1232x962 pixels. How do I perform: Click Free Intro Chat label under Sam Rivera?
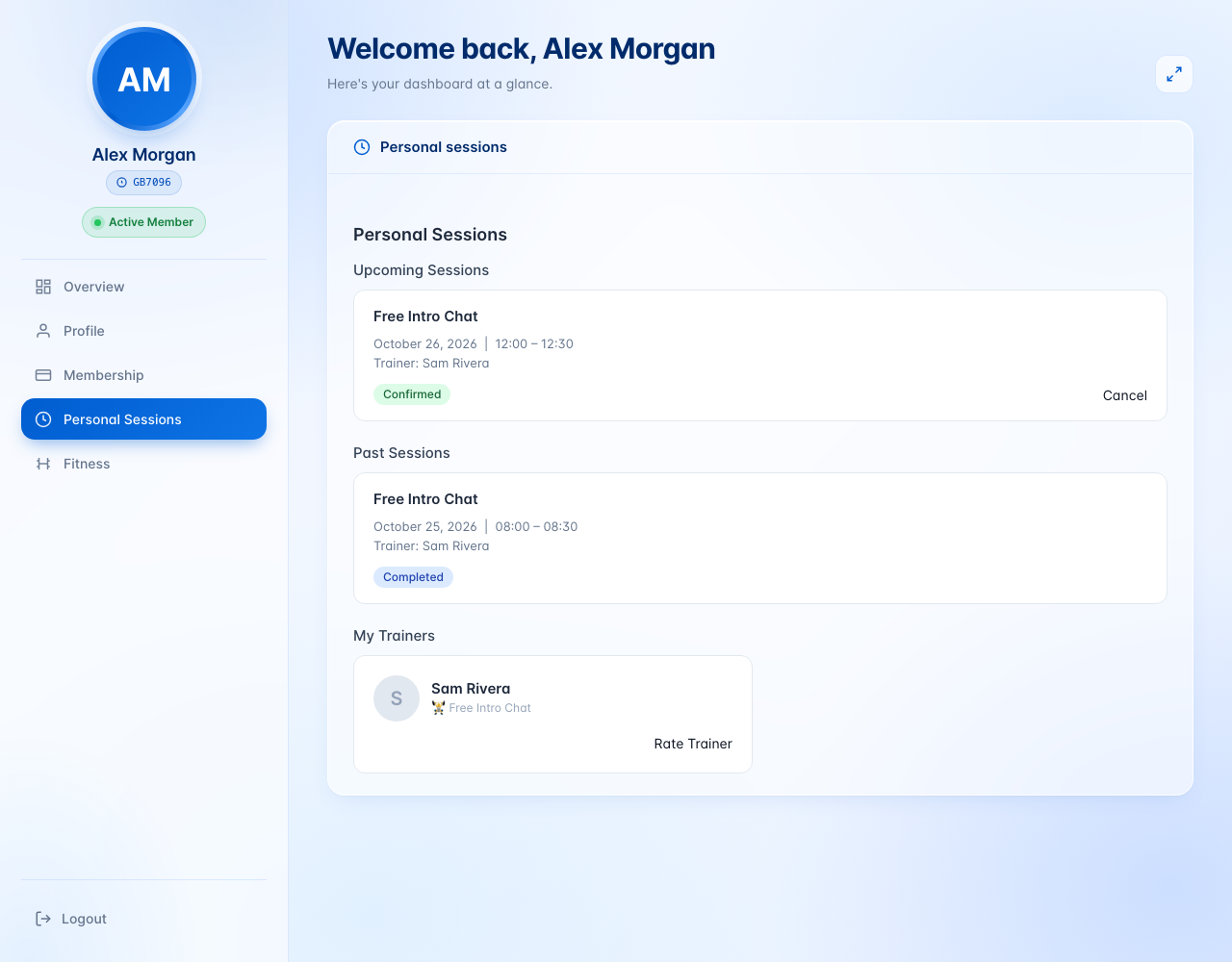coord(490,708)
